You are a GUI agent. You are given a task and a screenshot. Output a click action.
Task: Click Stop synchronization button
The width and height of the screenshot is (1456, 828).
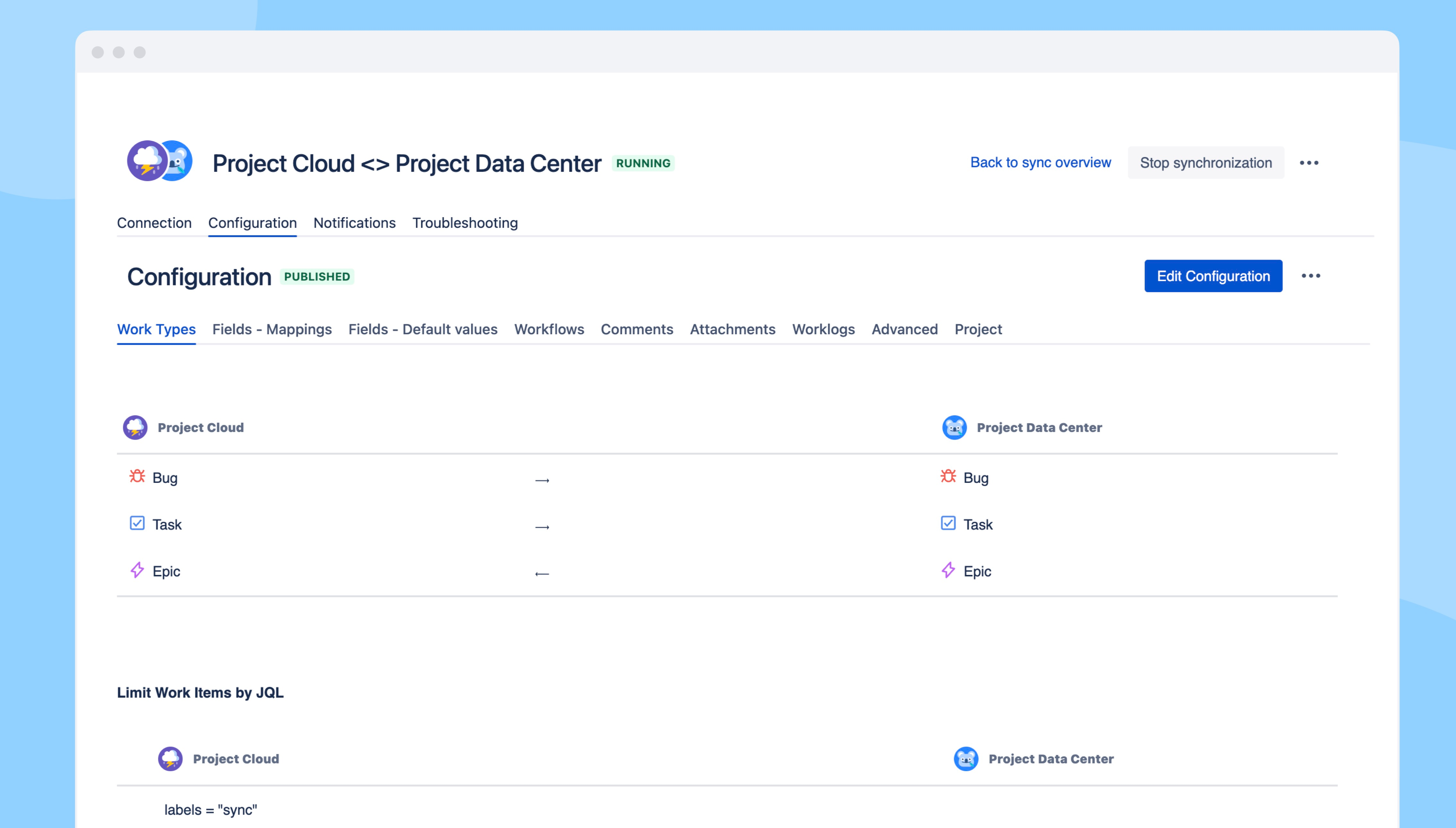pos(1205,163)
